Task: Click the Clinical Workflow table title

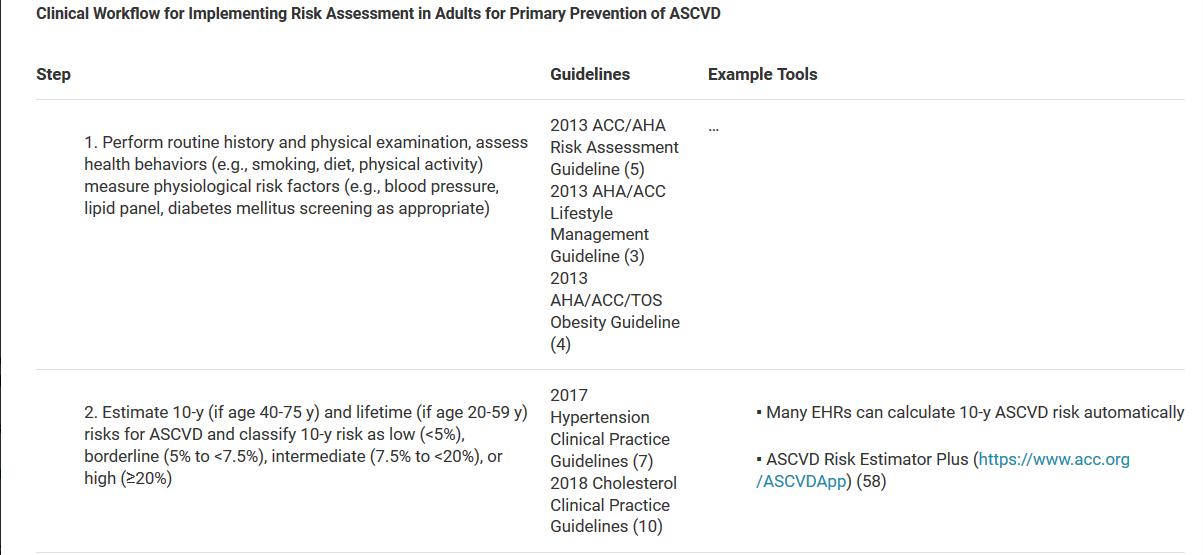Action: 378,15
